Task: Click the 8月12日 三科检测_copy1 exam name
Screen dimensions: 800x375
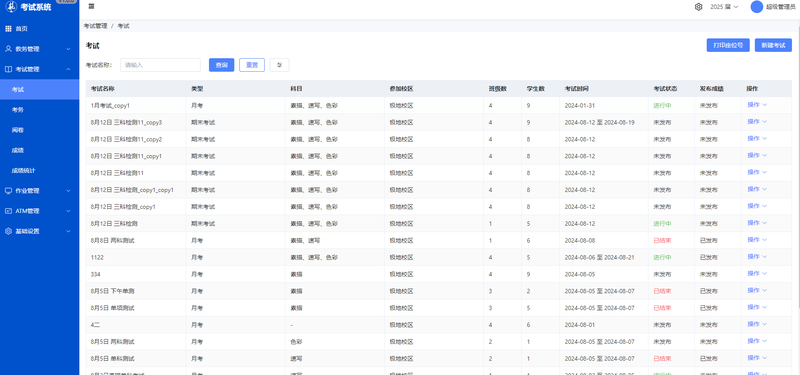Action: pos(123,207)
